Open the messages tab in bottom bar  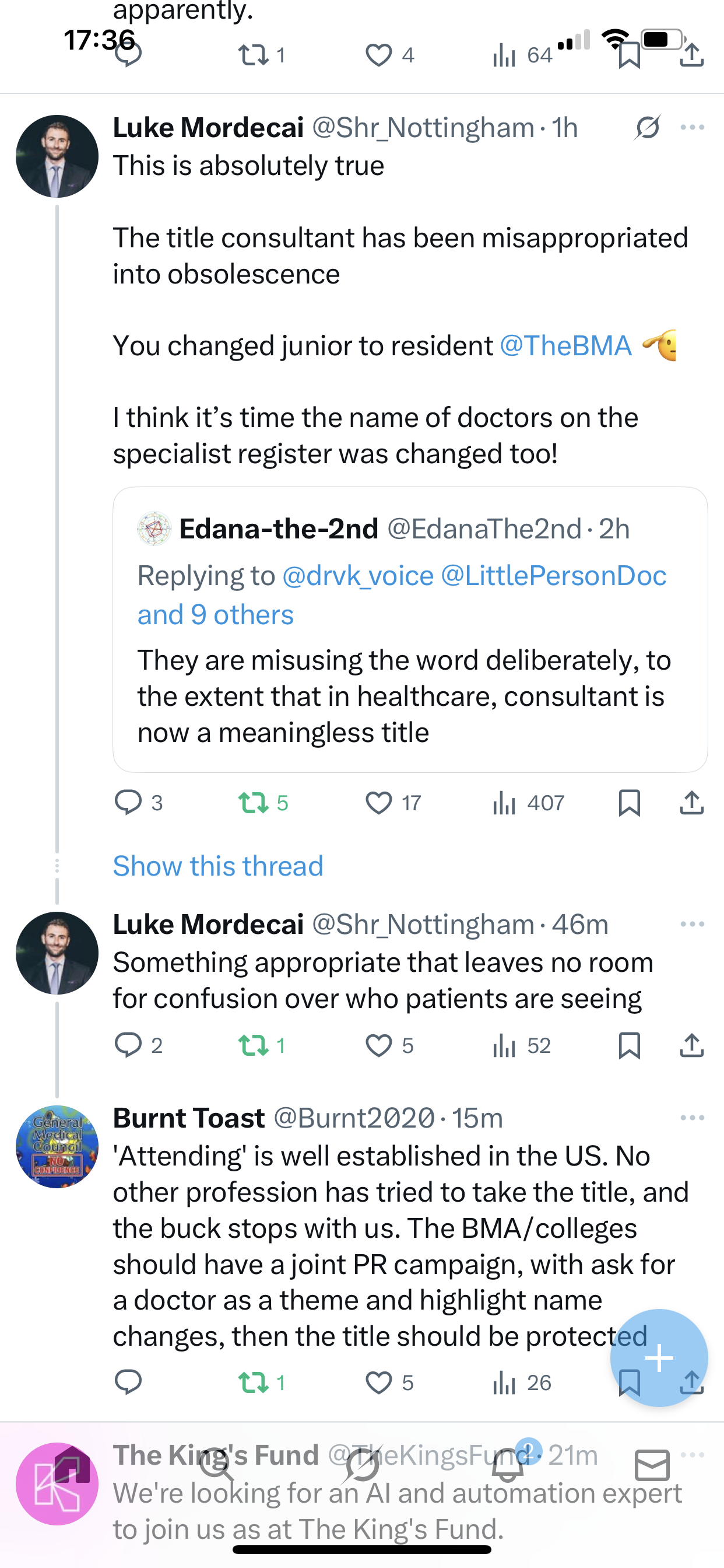pyautogui.click(x=652, y=1466)
